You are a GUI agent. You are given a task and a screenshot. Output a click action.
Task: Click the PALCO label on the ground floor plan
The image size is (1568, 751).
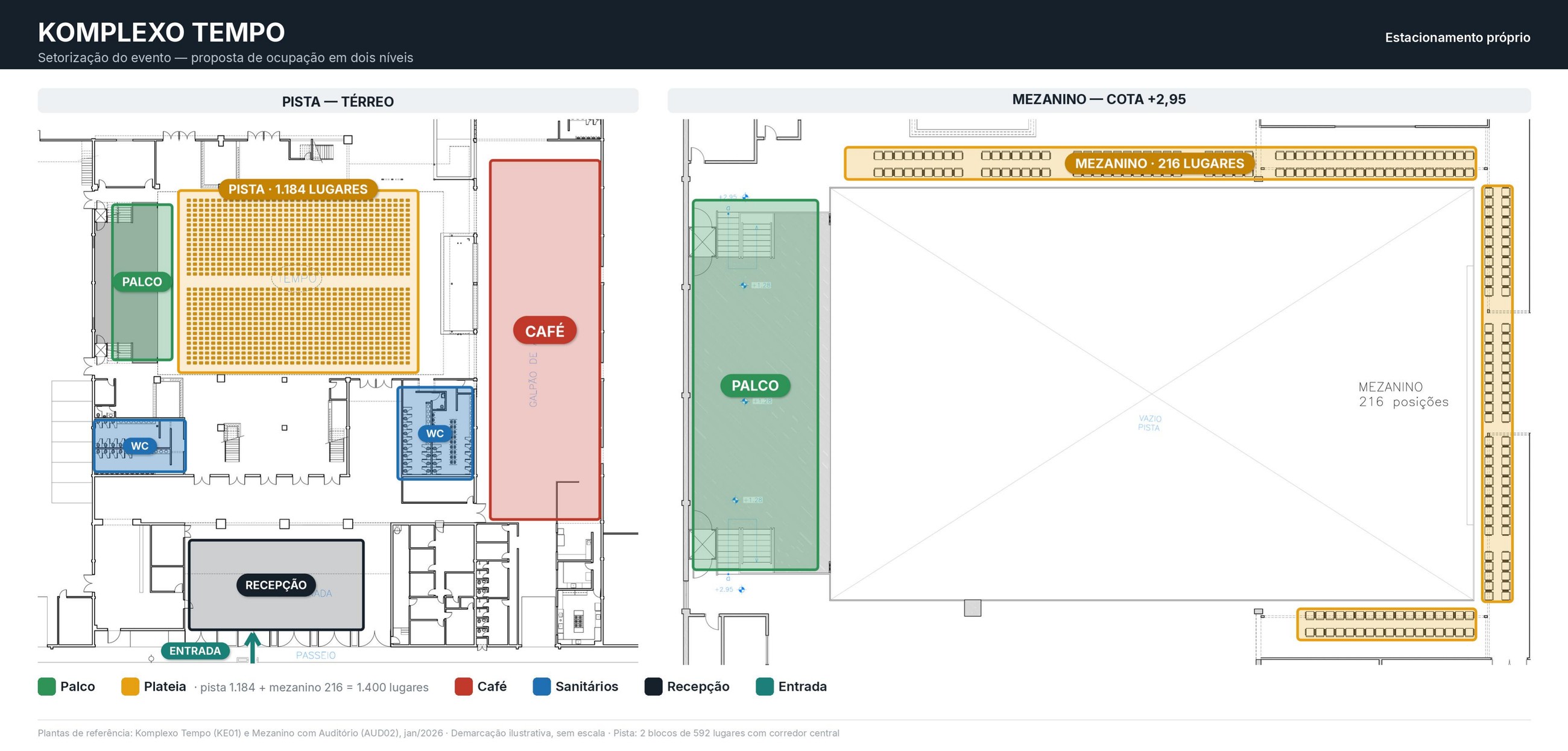(142, 282)
